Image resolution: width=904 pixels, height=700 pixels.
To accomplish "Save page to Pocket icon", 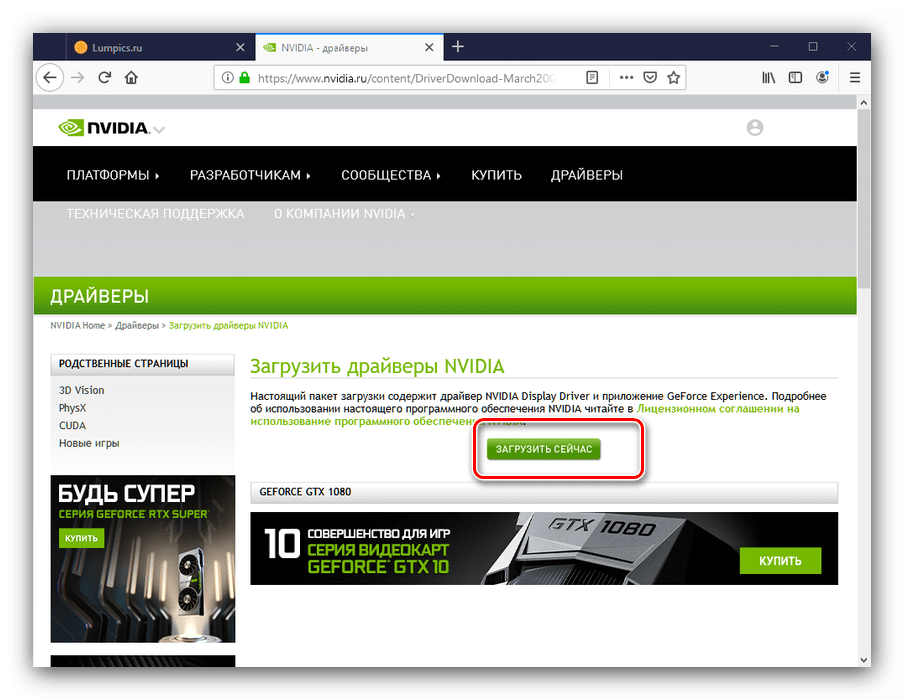I will [649, 77].
